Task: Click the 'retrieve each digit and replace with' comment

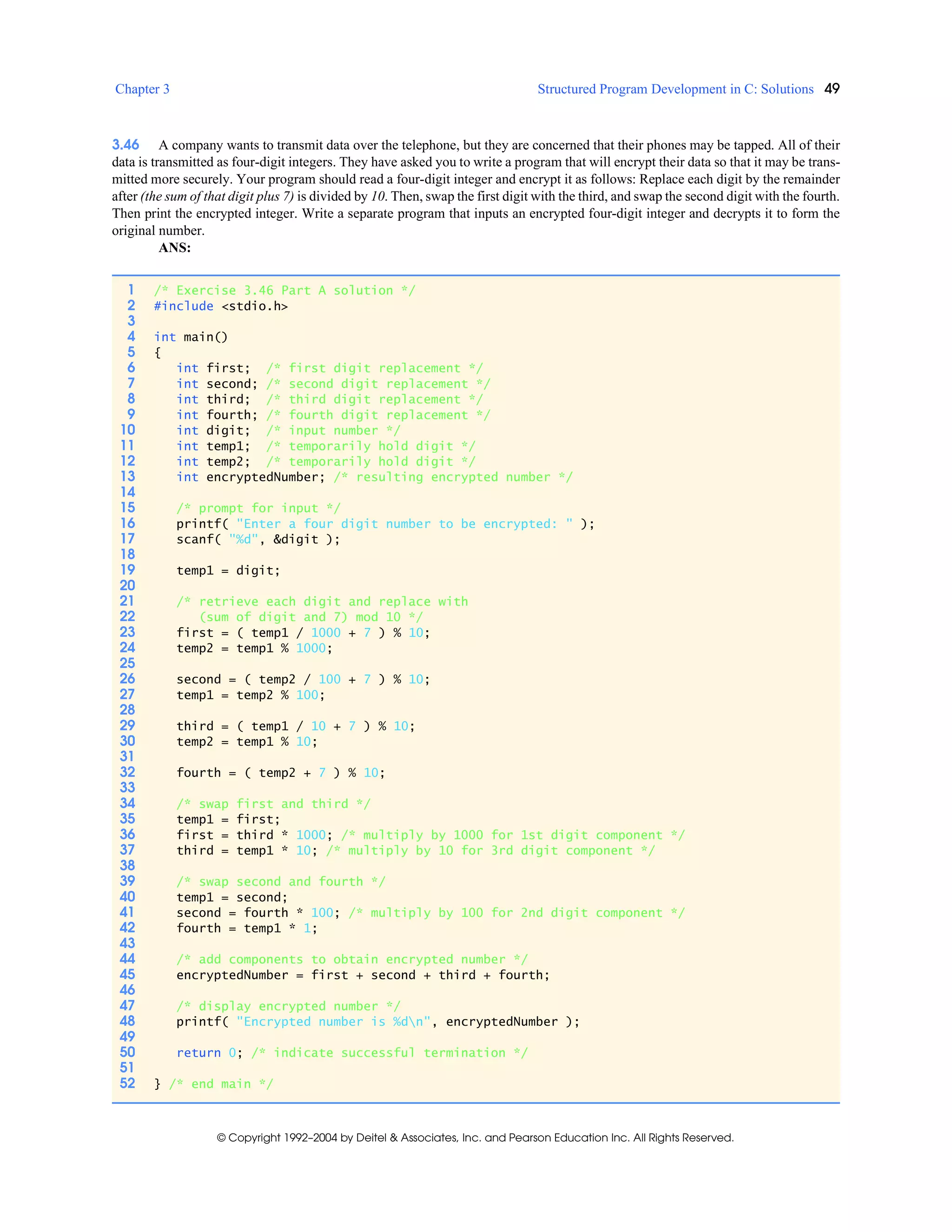Action: tap(322, 601)
